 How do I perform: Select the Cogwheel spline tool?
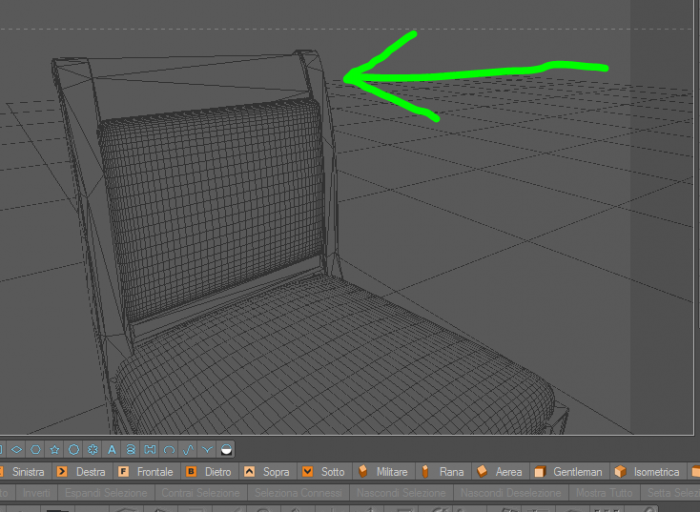tap(74, 450)
